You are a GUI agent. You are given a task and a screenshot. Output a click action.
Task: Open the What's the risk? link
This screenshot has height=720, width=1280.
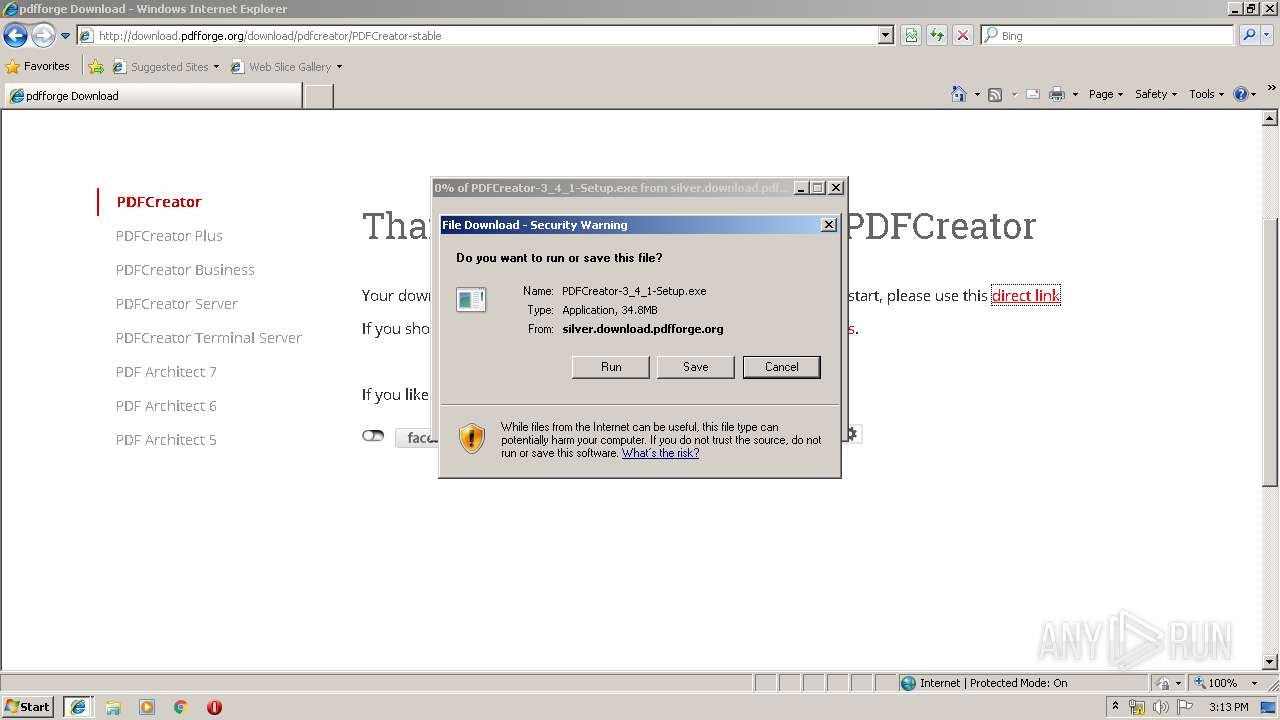tap(660, 453)
